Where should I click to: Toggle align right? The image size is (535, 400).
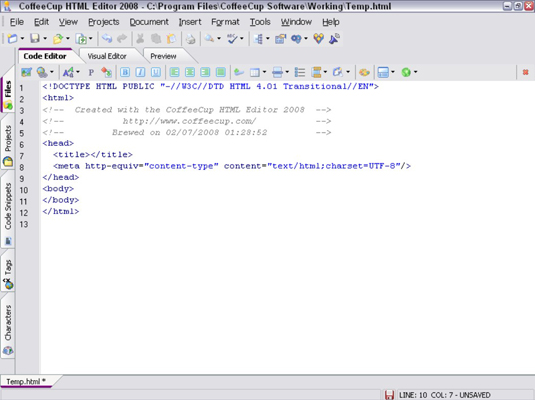pos(205,72)
